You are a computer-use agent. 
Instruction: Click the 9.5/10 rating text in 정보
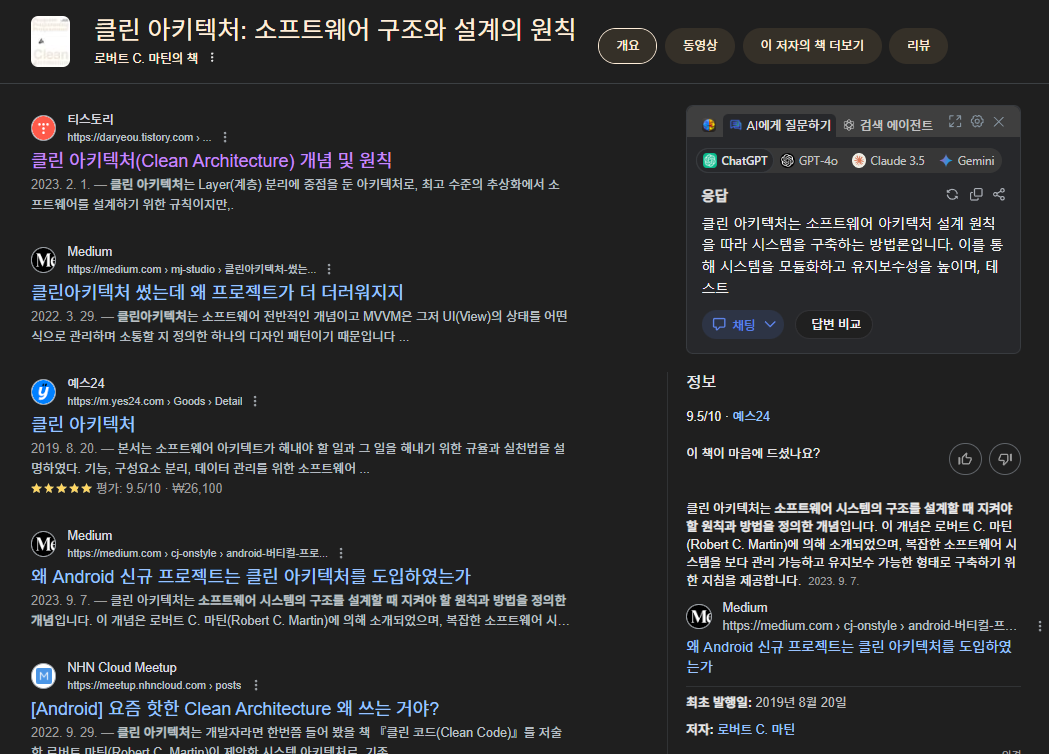[x=703, y=416]
